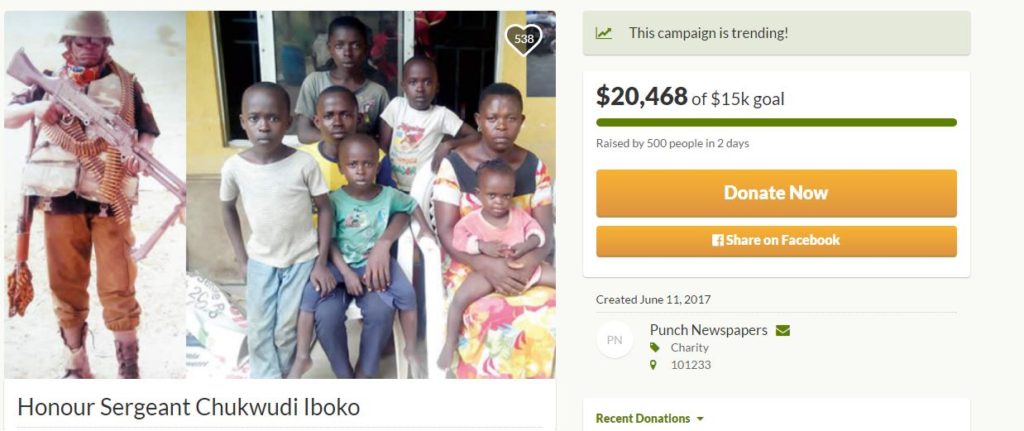Image resolution: width=1024 pixels, height=431 pixels.
Task: Click the $20,468 raised amount
Action: click(641, 96)
